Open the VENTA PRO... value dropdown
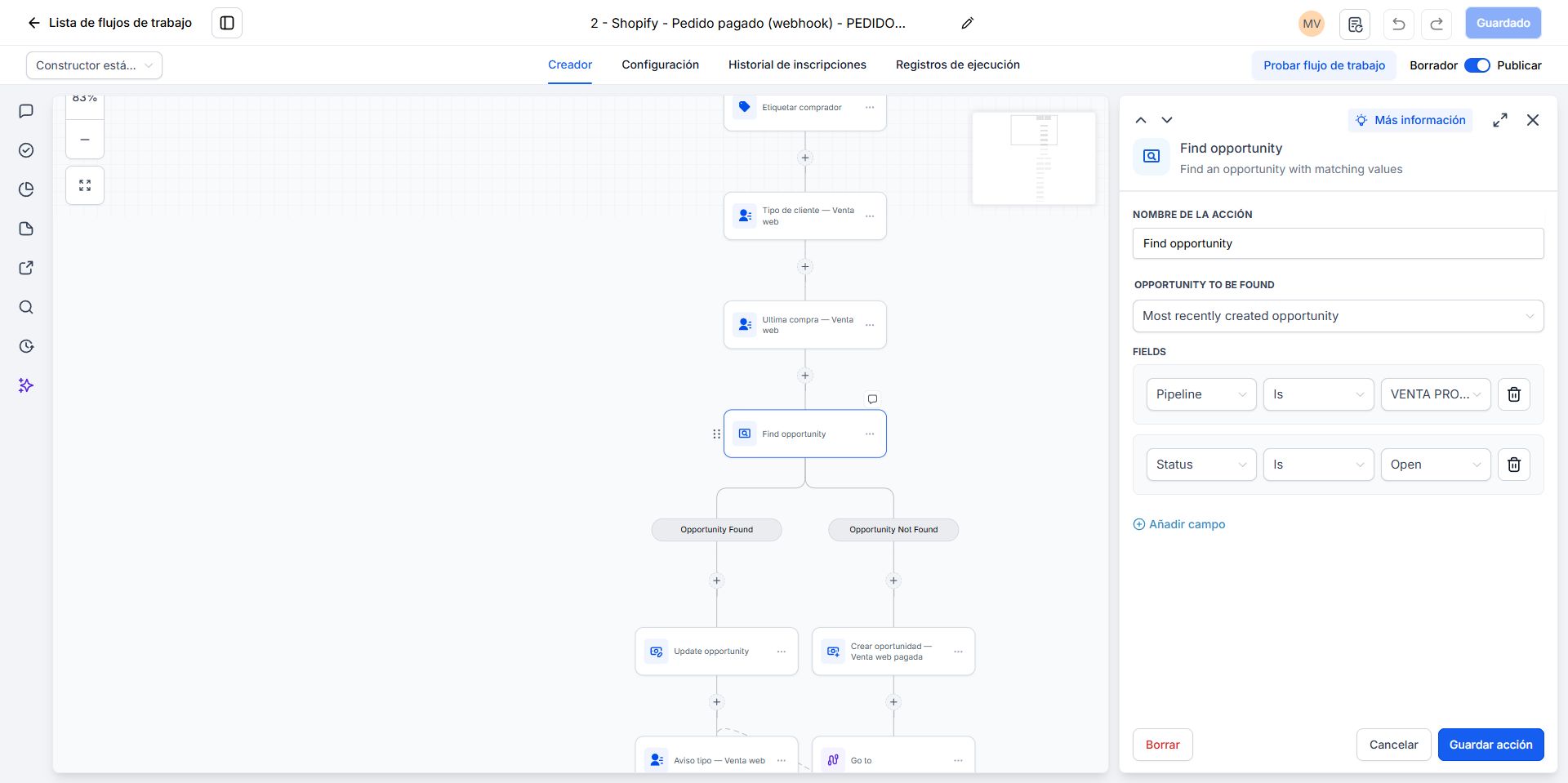Image resolution: width=1568 pixels, height=783 pixels. [1436, 394]
